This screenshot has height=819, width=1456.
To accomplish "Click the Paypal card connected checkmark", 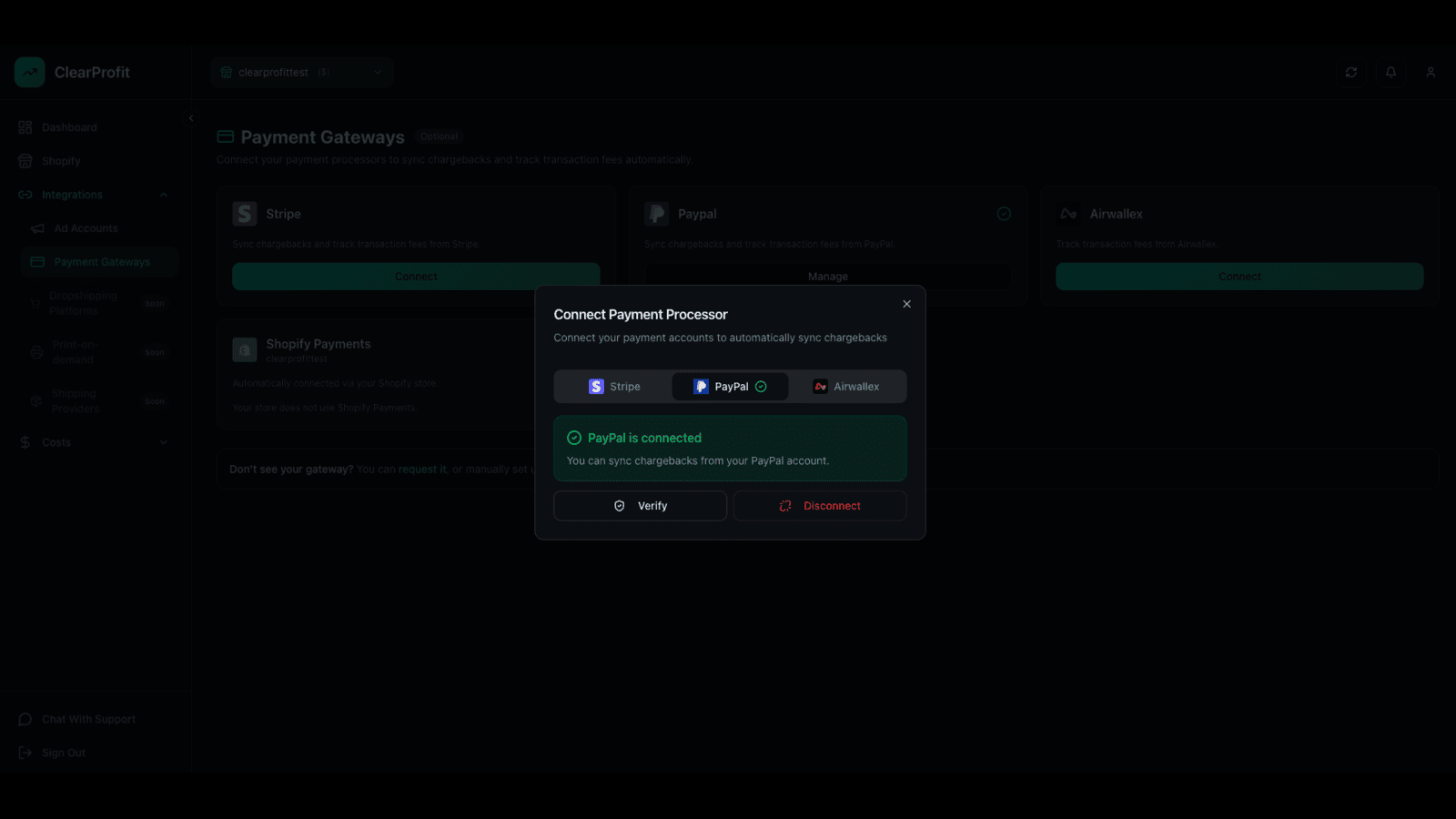I will point(1004,214).
